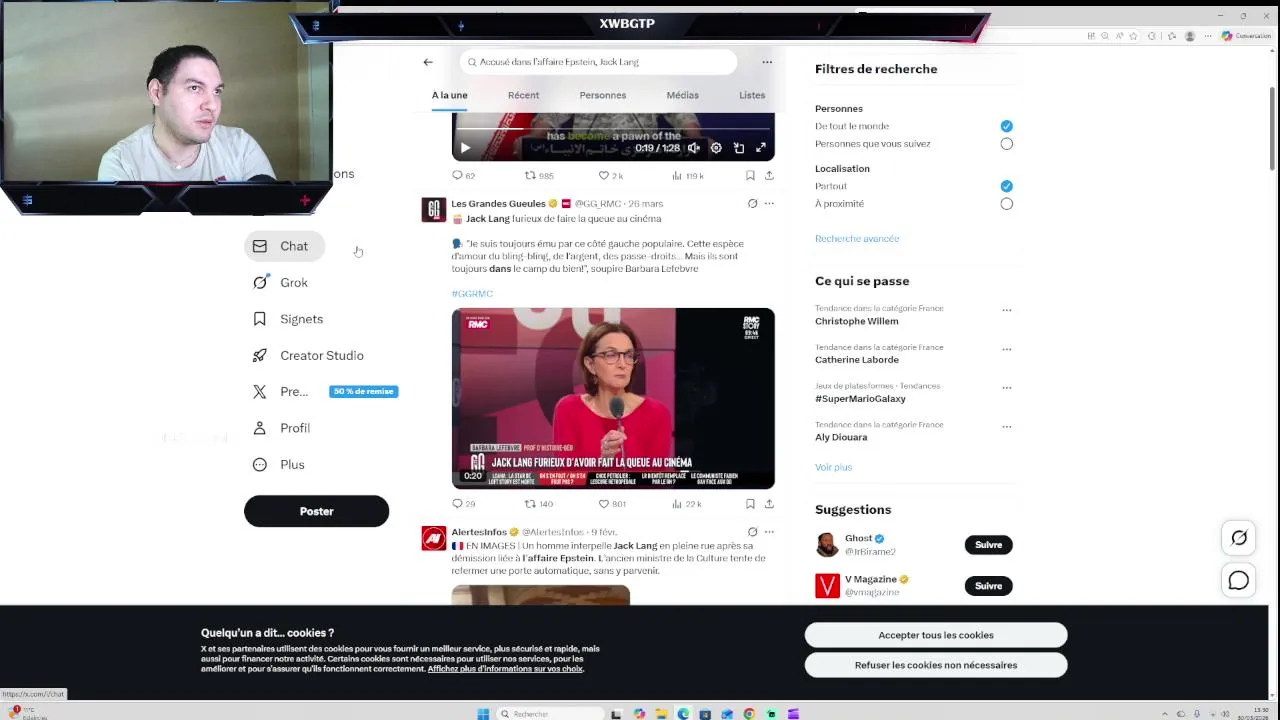The height and width of the screenshot is (720, 1280).
Task: Like the Grandes Gueules post
Action: point(612,504)
